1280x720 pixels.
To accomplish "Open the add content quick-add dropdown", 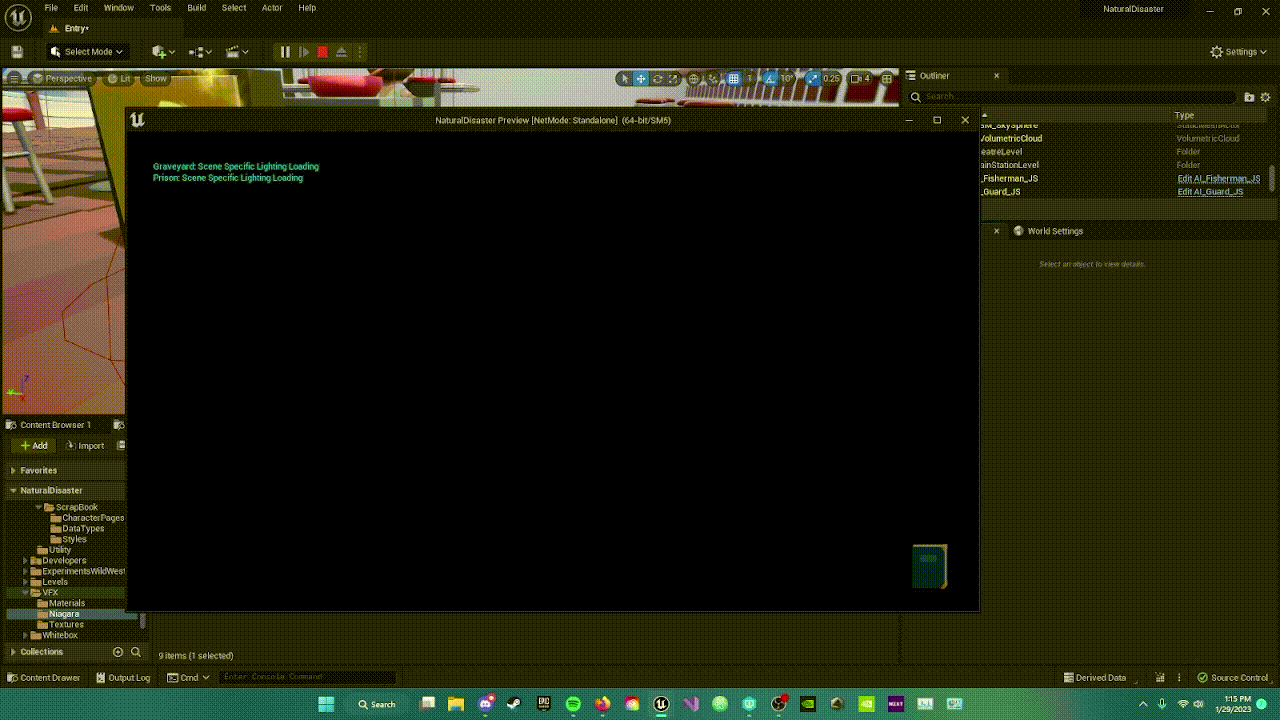I will coord(163,52).
